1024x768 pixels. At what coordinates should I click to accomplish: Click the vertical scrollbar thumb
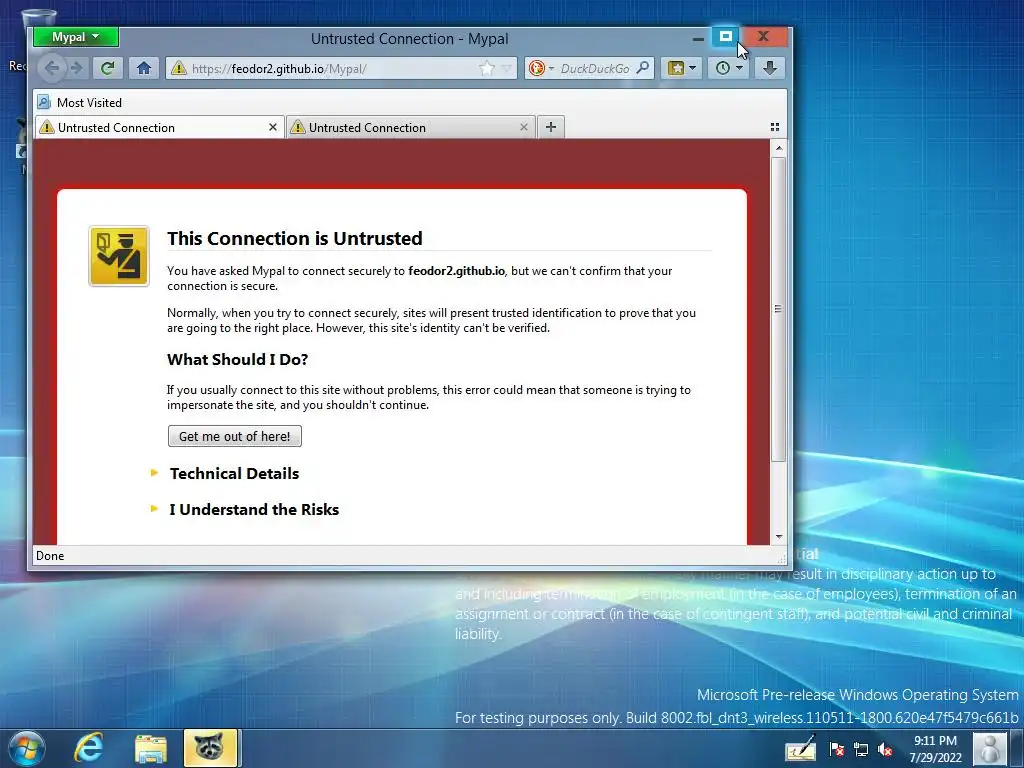coord(778,309)
